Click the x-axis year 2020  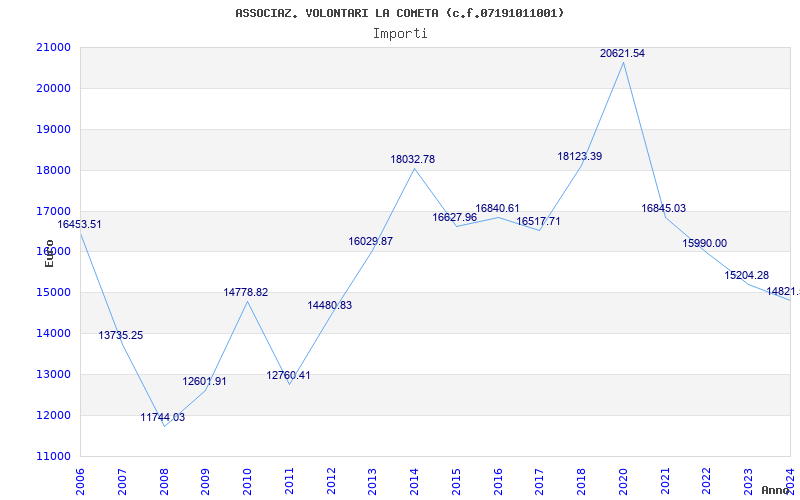pos(623,481)
